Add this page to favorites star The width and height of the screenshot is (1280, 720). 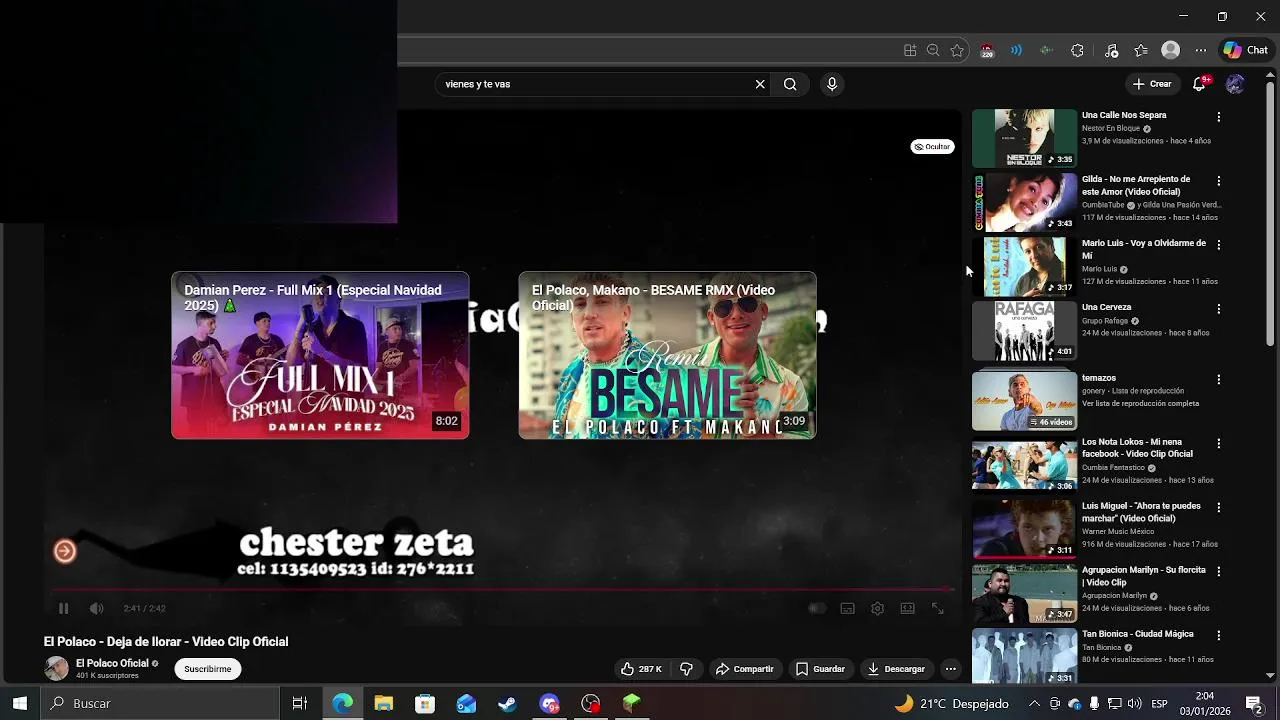[957, 50]
